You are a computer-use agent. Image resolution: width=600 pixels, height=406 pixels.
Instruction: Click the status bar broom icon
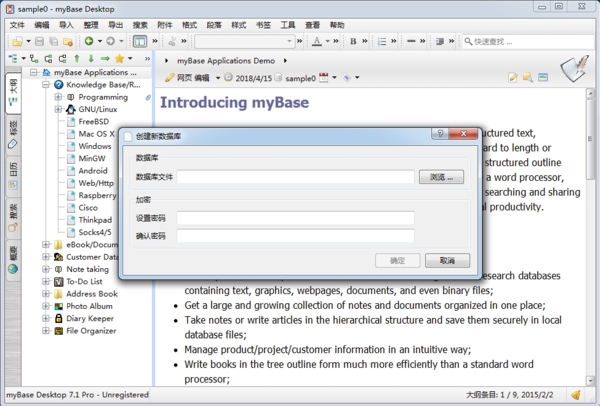tap(576, 395)
